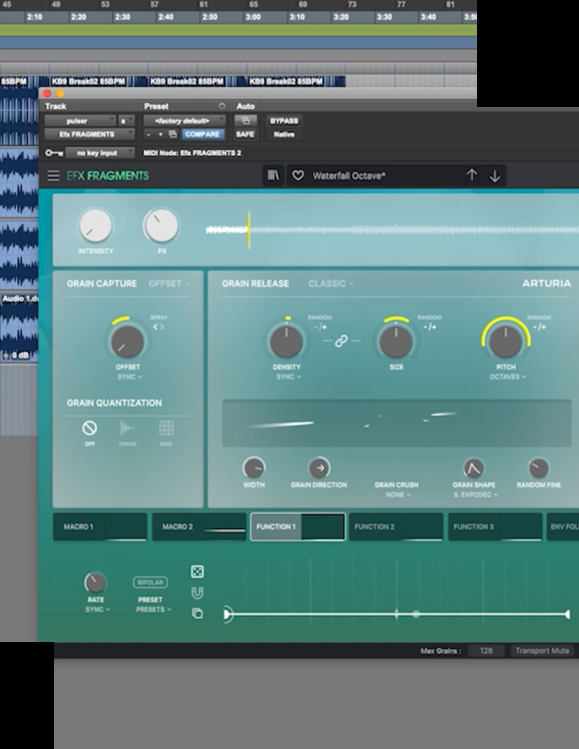The image size is (579, 749).
Task: Click the WIDTH knob
Action: [254, 468]
